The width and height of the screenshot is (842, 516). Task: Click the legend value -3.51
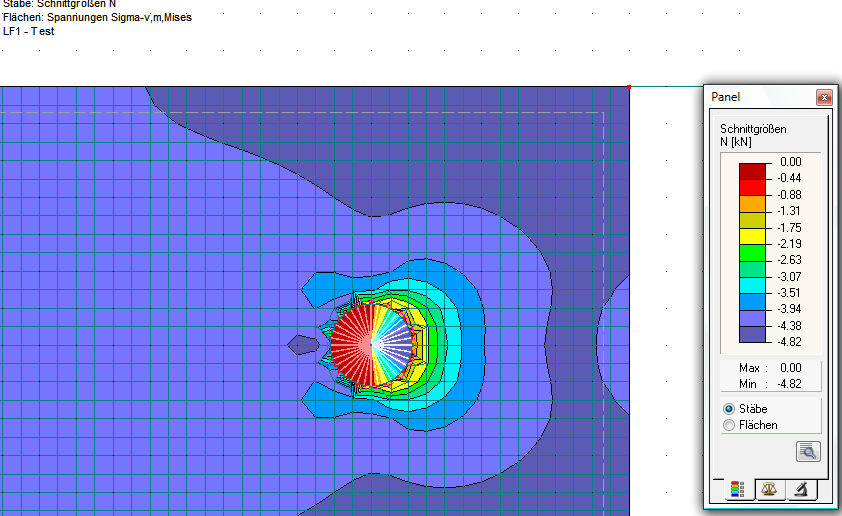point(789,293)
